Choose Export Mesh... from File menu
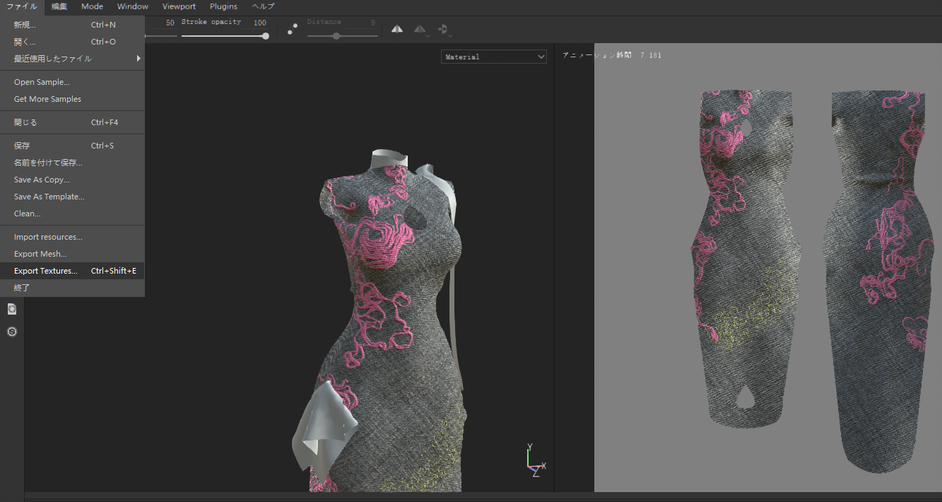 [x=40, y=254]
